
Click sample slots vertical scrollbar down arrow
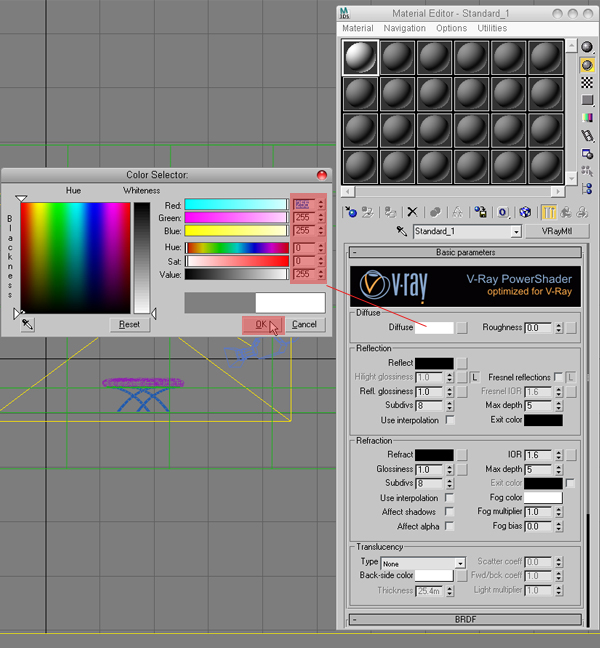(x=571, y=179)
